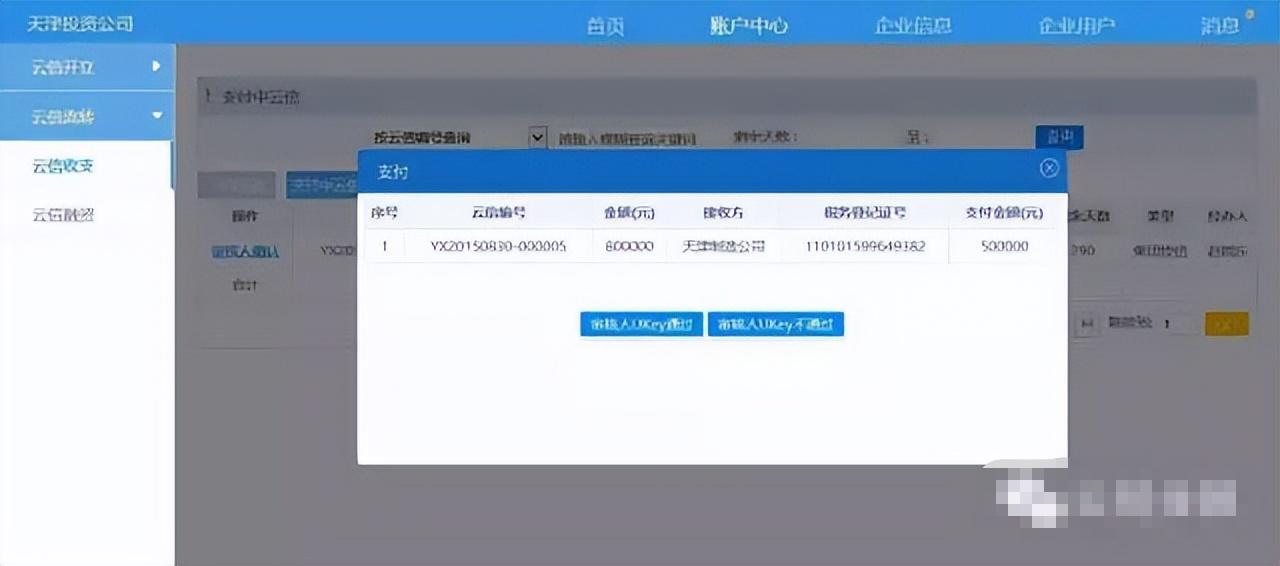Click the keyword search input field
Screen dimensions: 1280x566
pyautogui.click(x=627, y=138)
